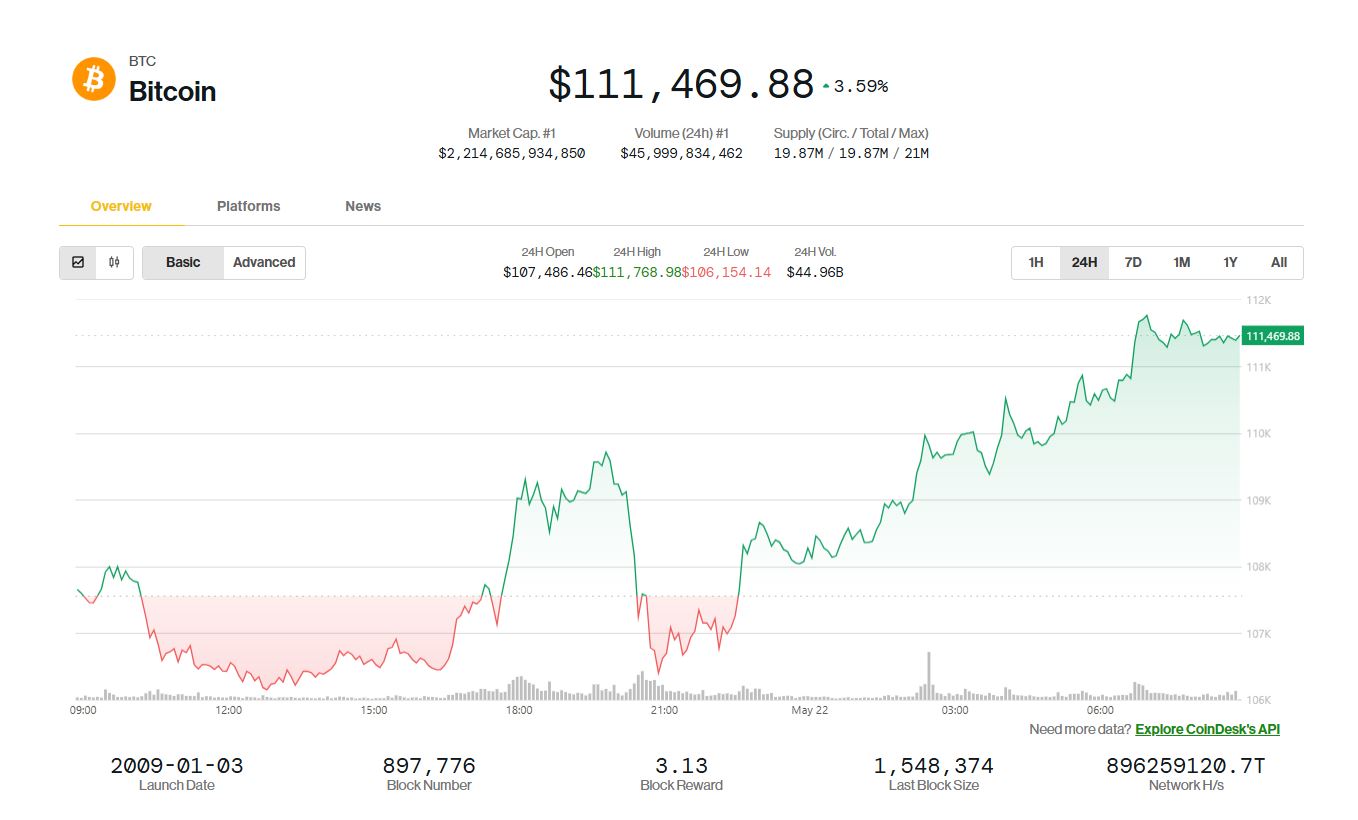Open the Explore CoinDesk's API link
Viewport: 1358px width, 820px height.
[x=1207, y=729]
